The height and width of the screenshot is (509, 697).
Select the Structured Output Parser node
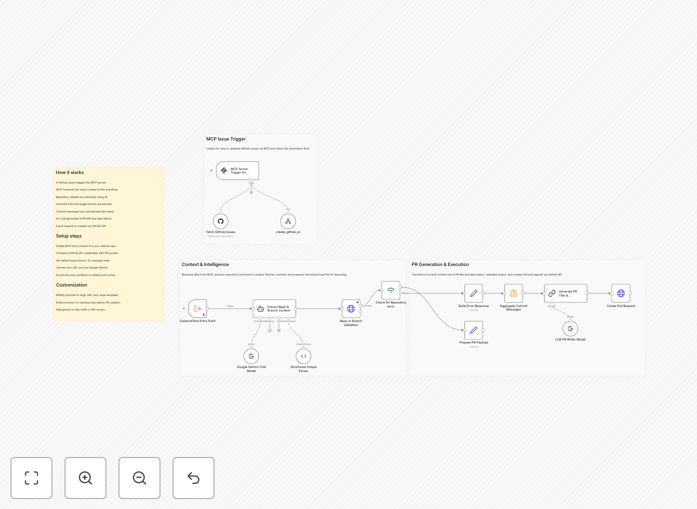[303, 356]
